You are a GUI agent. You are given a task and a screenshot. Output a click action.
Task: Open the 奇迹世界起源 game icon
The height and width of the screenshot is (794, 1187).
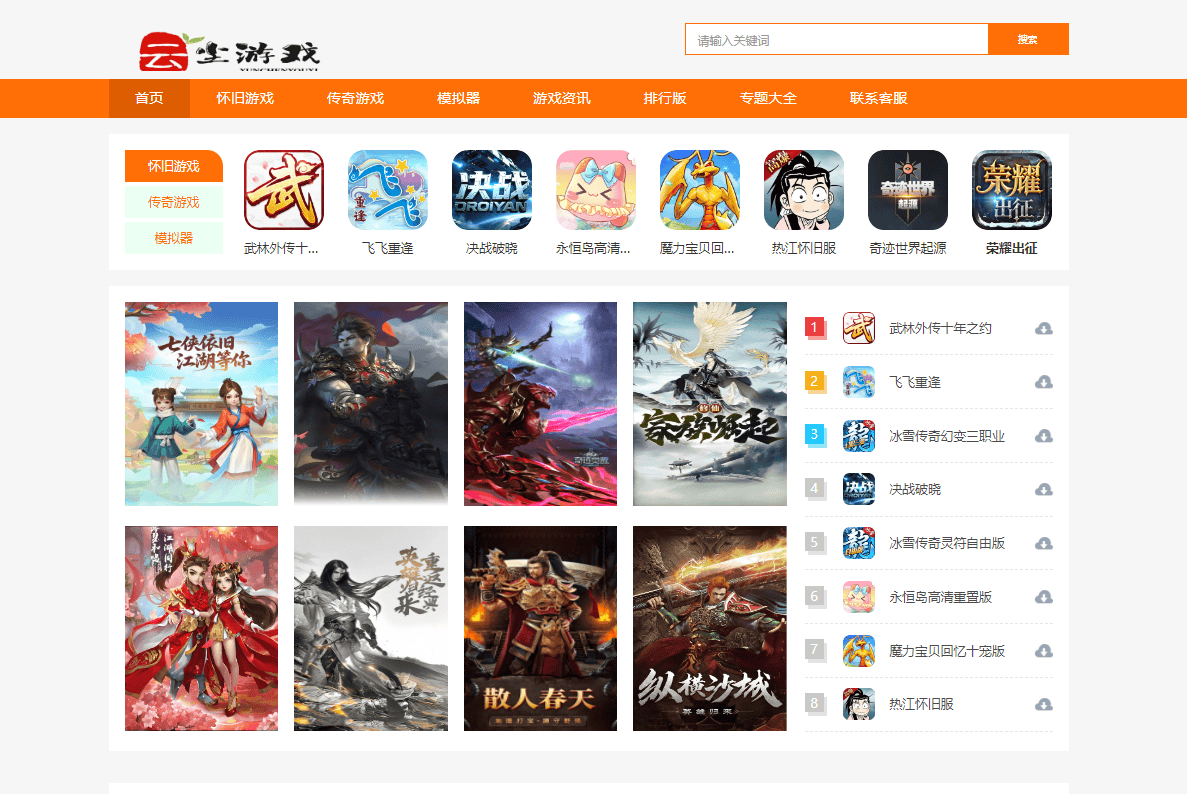click(907, 190)
